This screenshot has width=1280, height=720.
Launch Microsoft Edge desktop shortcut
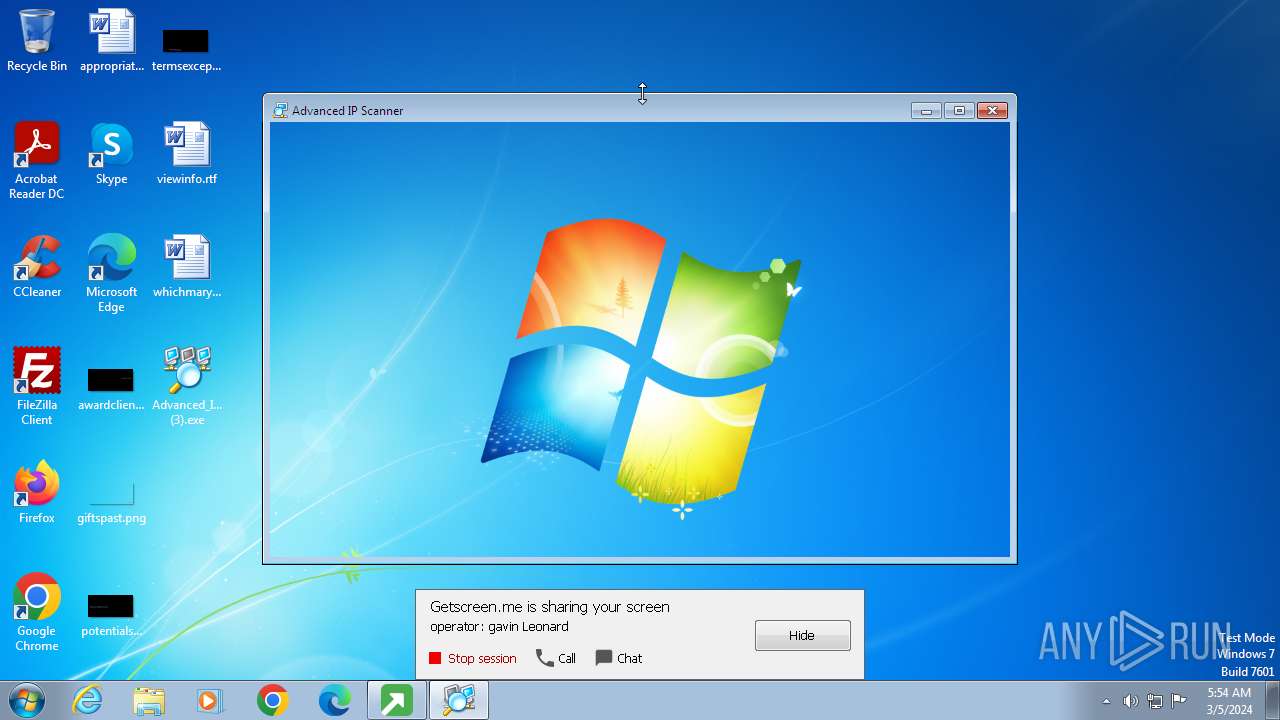[112, 274]
